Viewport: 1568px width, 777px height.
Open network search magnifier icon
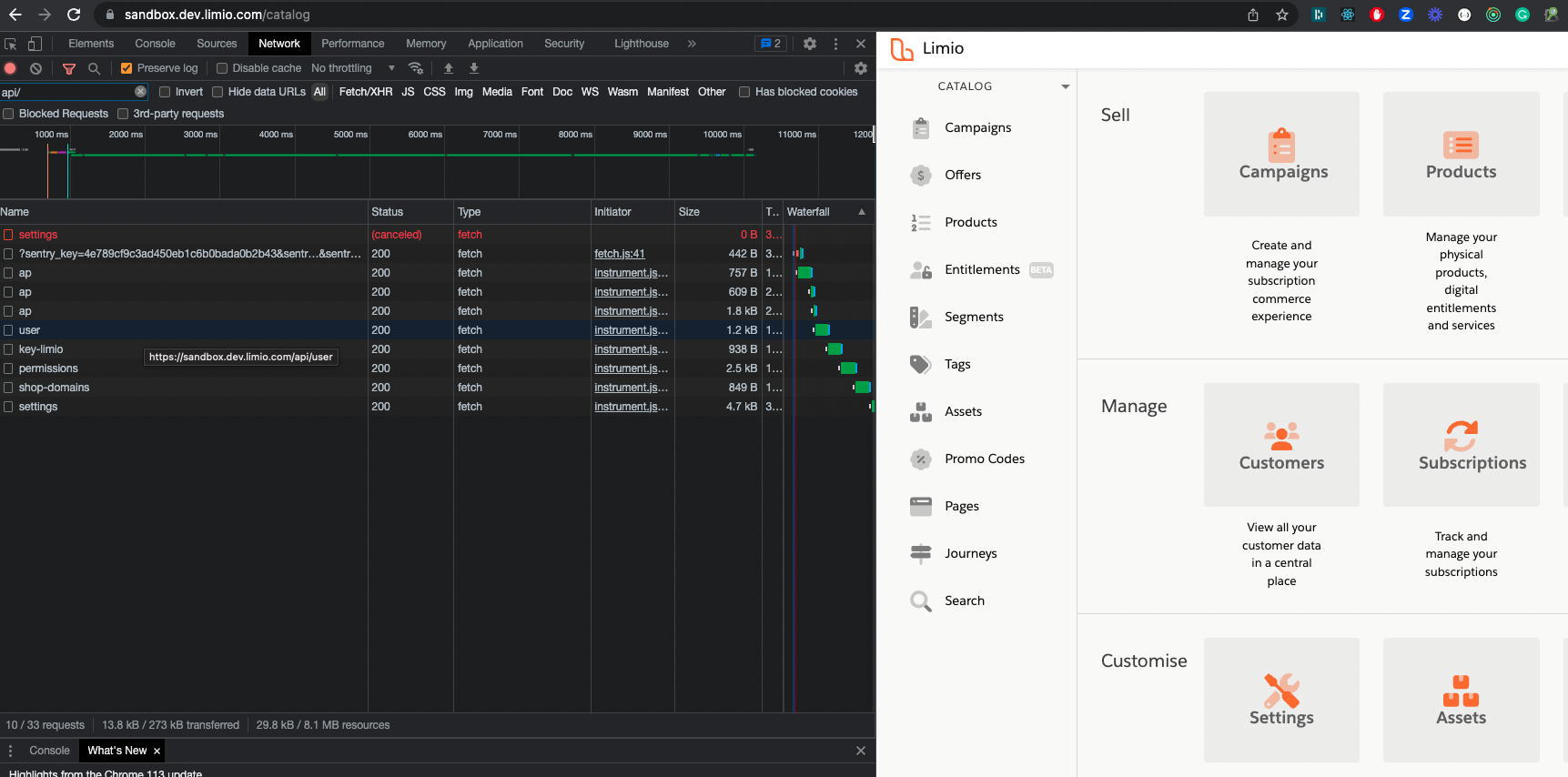coord(94,68)
